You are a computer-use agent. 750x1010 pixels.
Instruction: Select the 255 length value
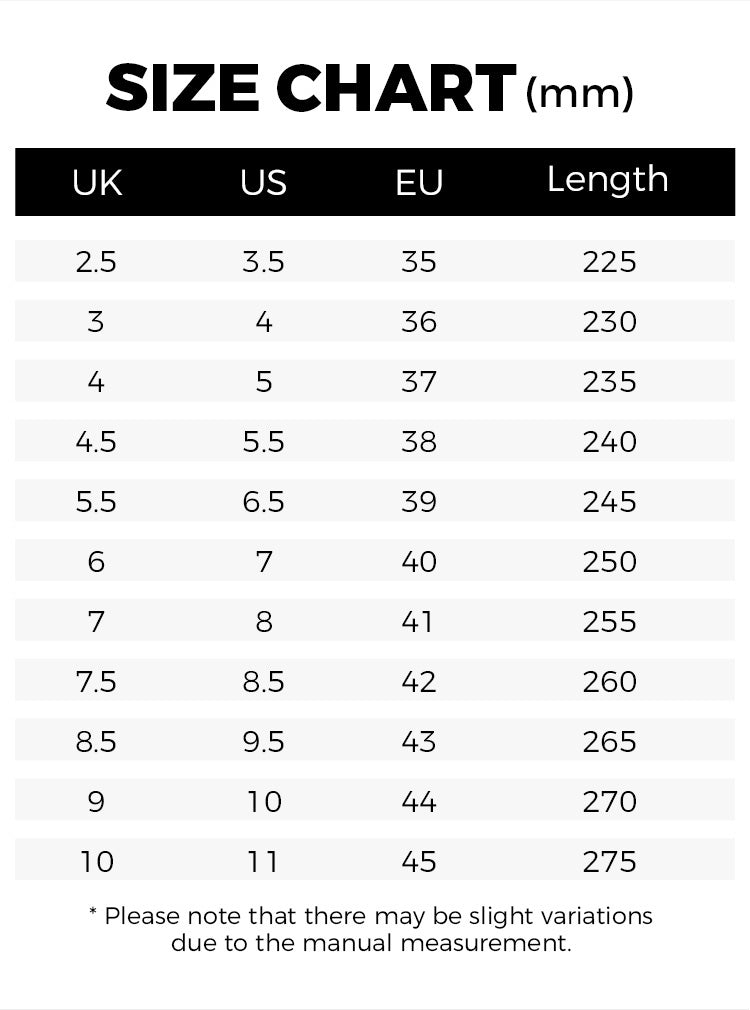point(609,622)
